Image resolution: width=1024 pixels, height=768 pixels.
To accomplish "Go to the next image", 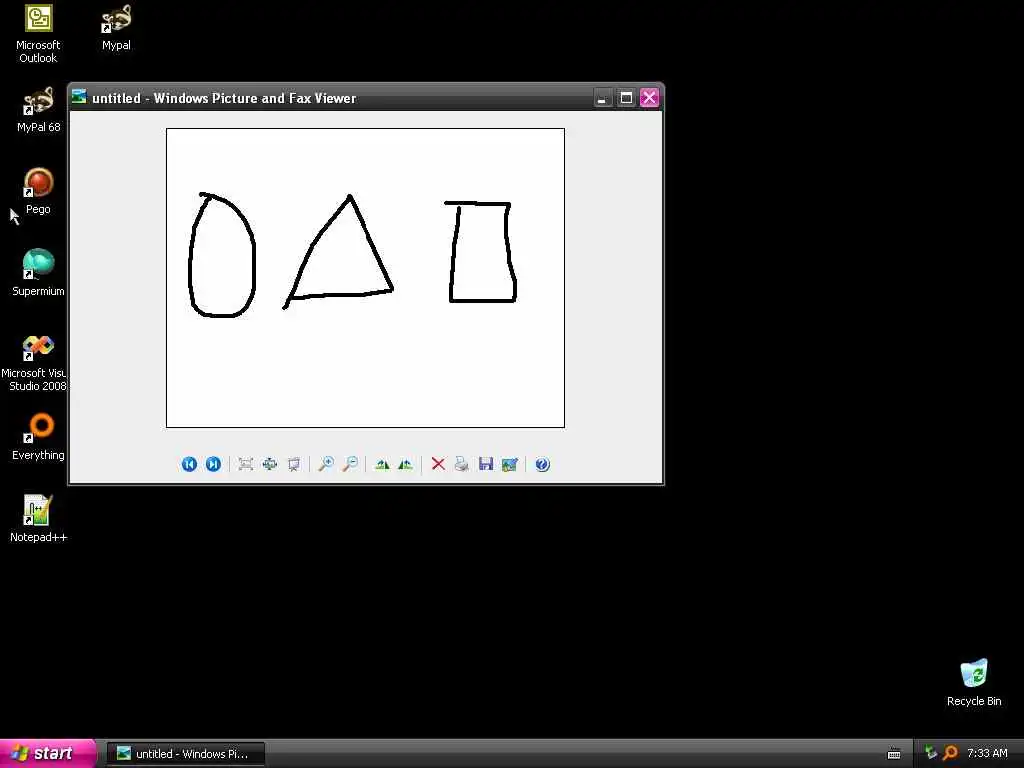I will coord(214,464).
